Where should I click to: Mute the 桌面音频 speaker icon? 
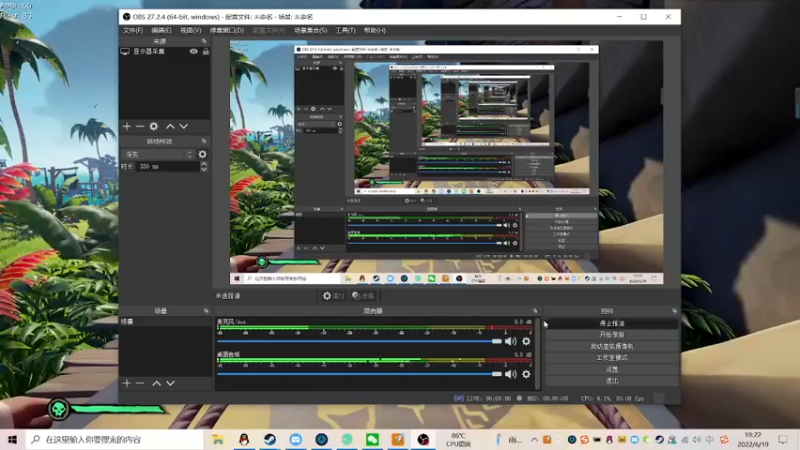[x=511, y=374]
